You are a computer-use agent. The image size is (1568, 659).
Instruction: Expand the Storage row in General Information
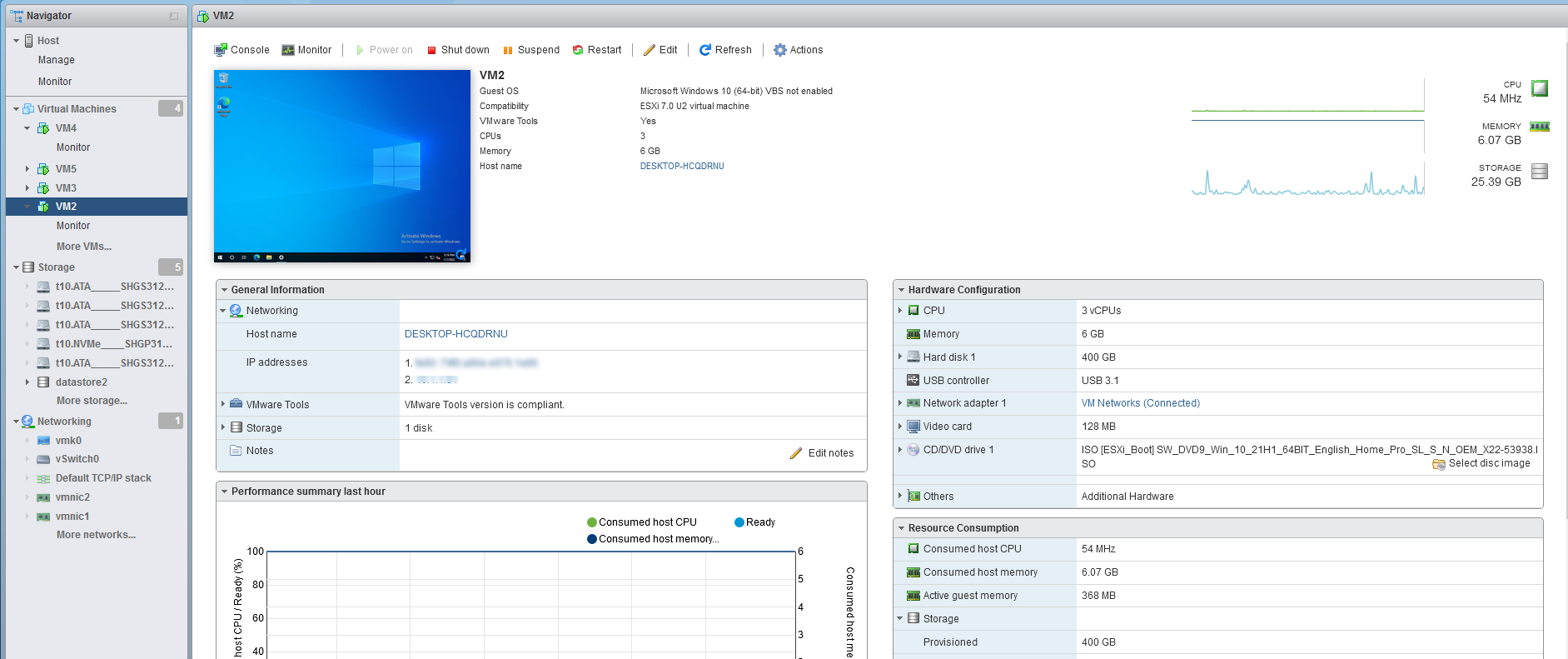click(x=223, y=427)
